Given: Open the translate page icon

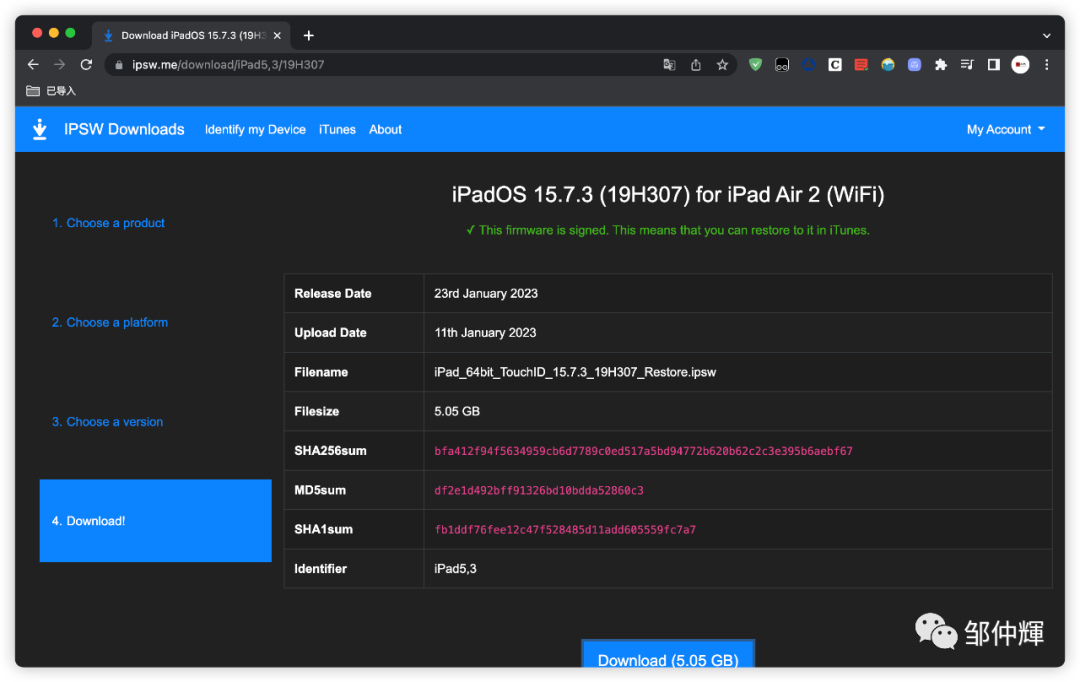Looking at the screenshot, I should click(669, 65).
